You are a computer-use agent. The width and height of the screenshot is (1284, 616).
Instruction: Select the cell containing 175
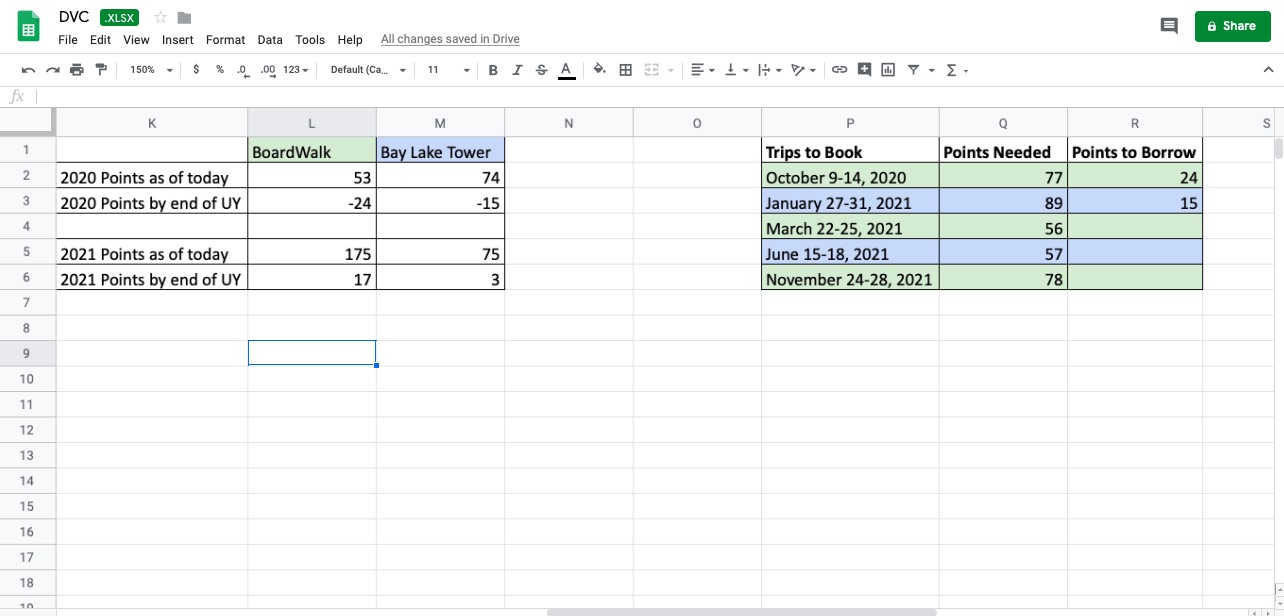coord(312,254)
